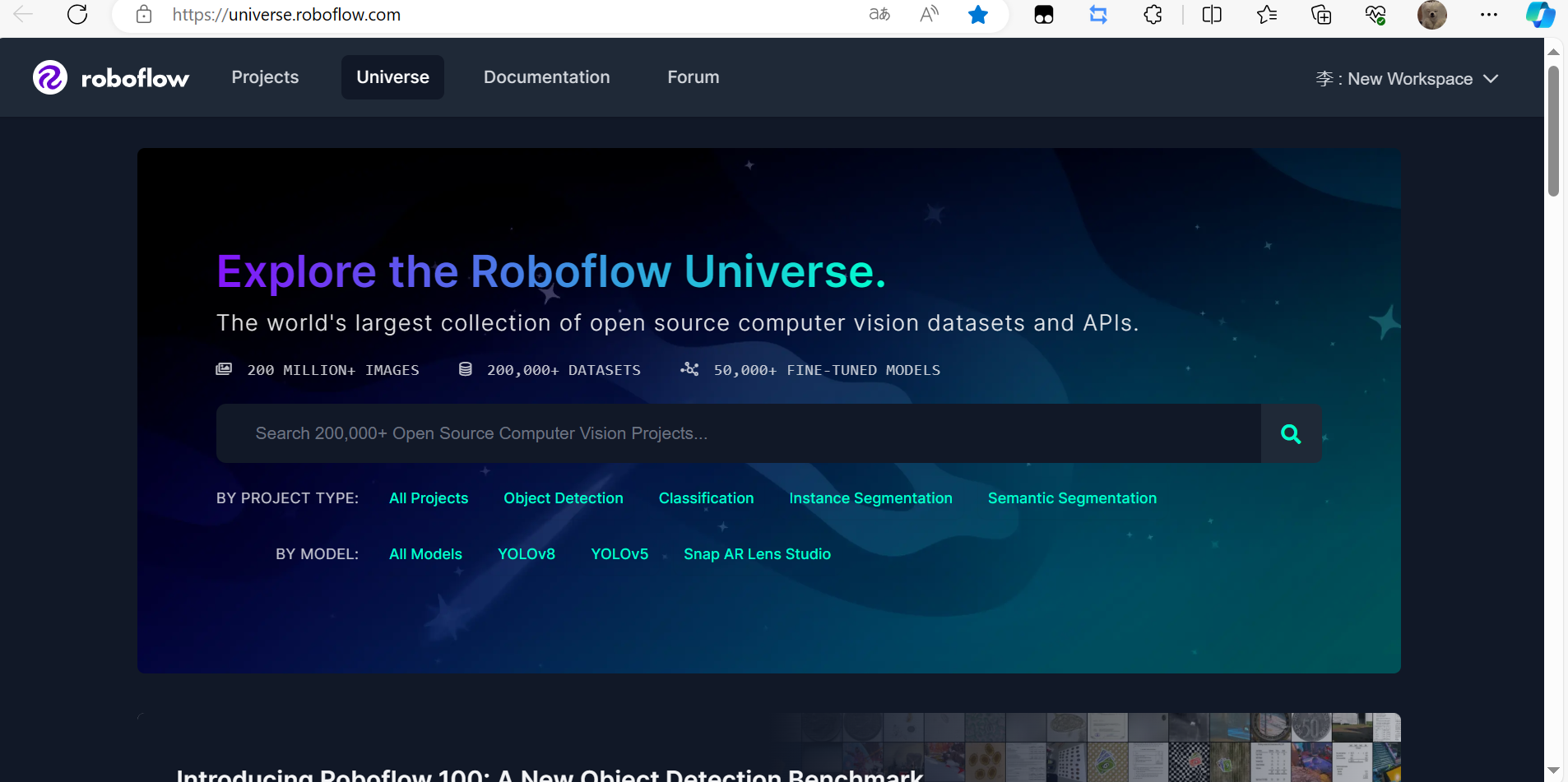The width and height of the screenshot is (1568, 782).
Task: Select the Classification project type
Action: pos(707,498)
